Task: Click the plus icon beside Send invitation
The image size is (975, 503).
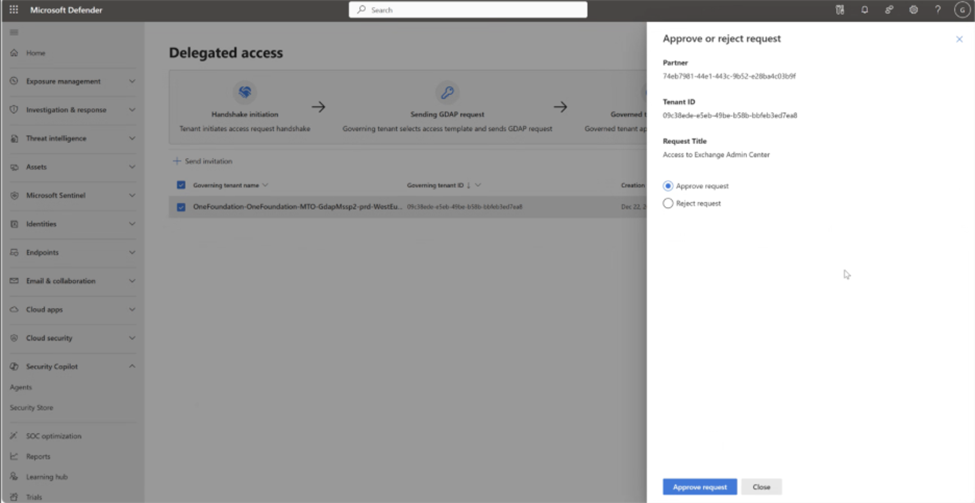Action: [x=177, y=161]
